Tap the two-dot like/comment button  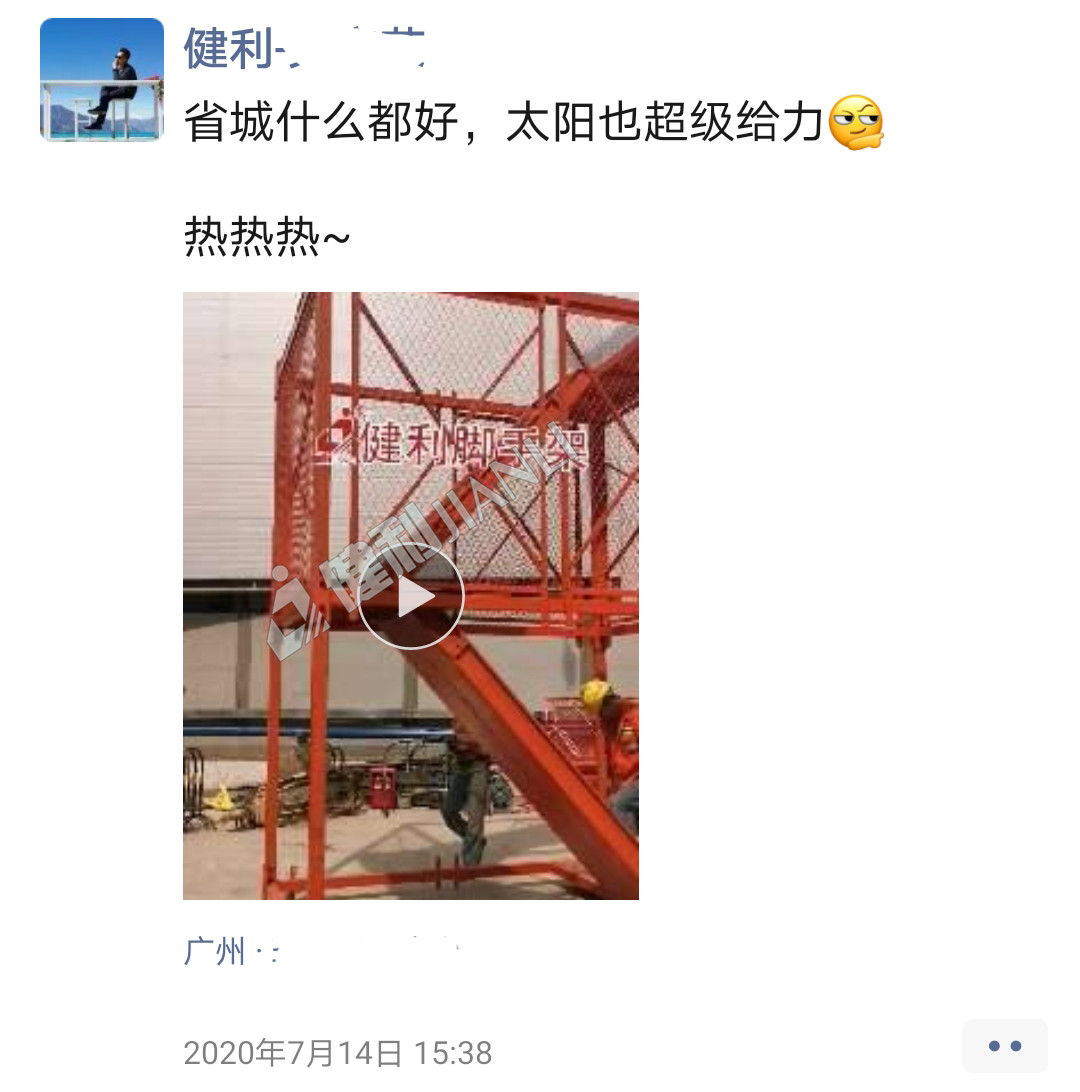[x=1005, y=1045]
